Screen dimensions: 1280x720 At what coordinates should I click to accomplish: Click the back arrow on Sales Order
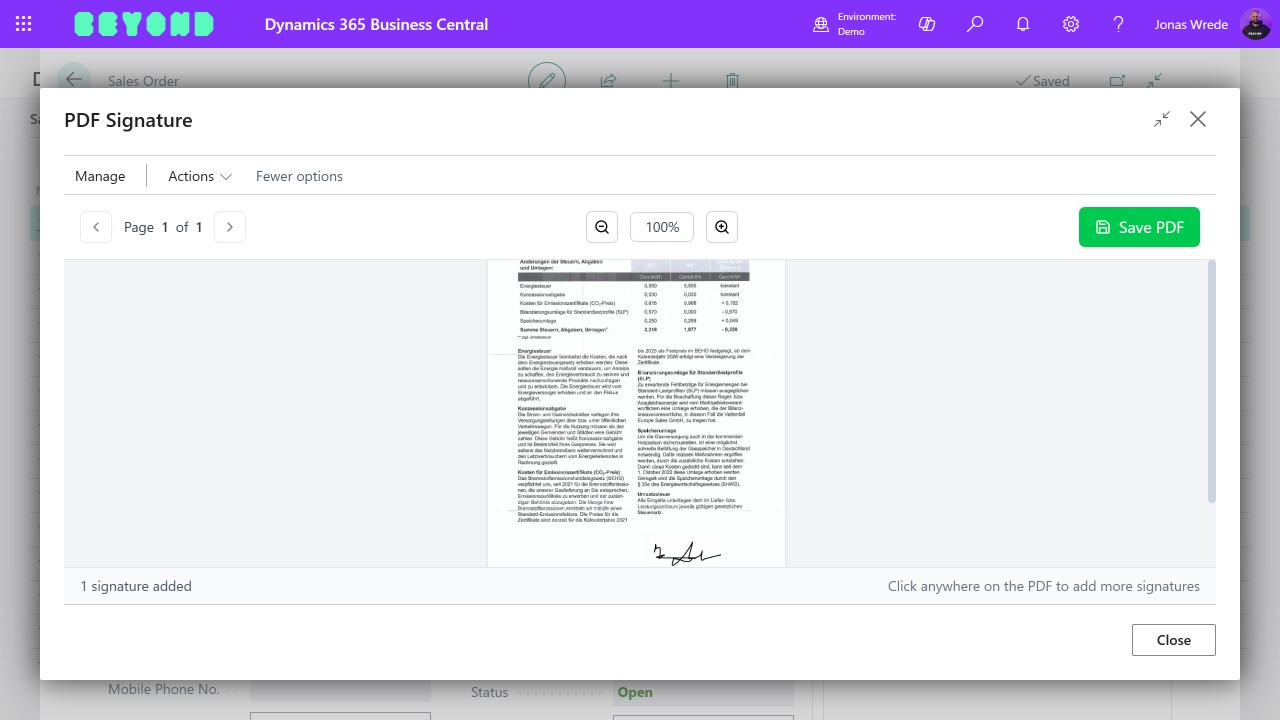click(74, 80)
